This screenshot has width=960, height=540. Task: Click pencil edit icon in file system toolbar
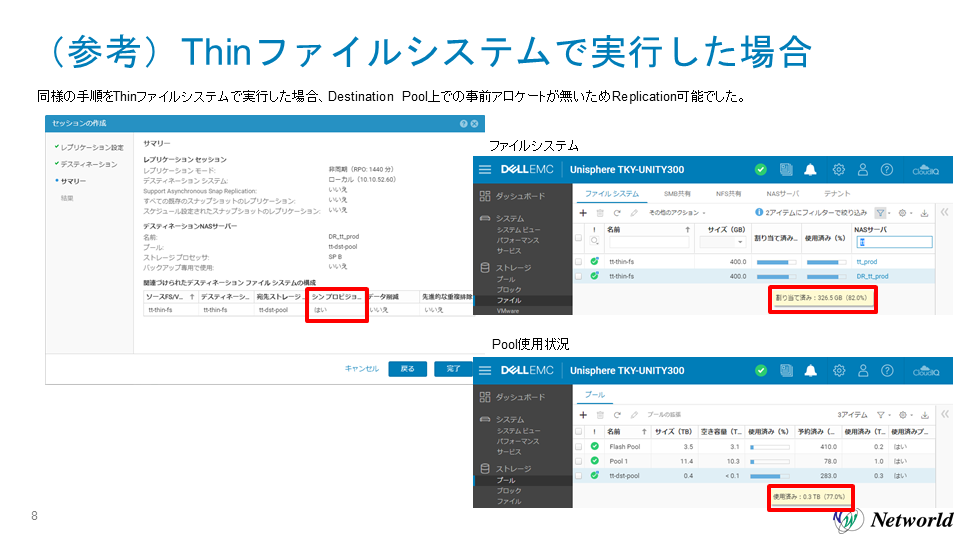click(634, 213)
